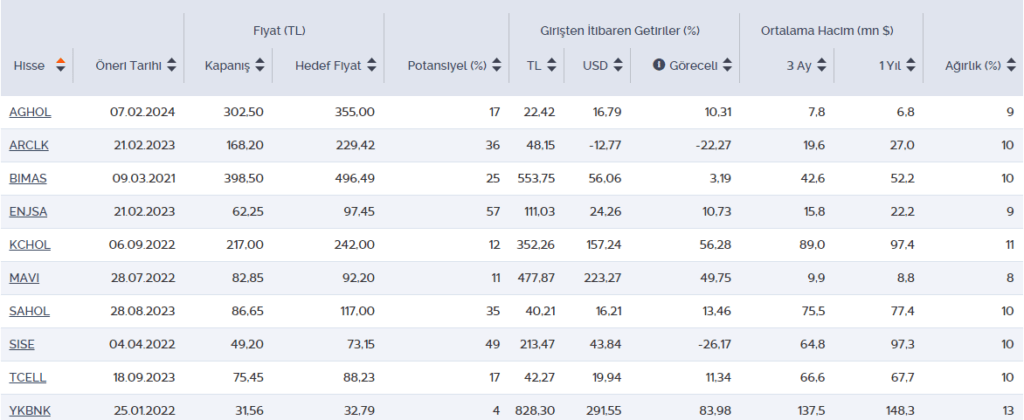The height and width of the screenshot is (420, 1024).
Task: Click TCELL target price 88,23
Action: click(359, 378)
